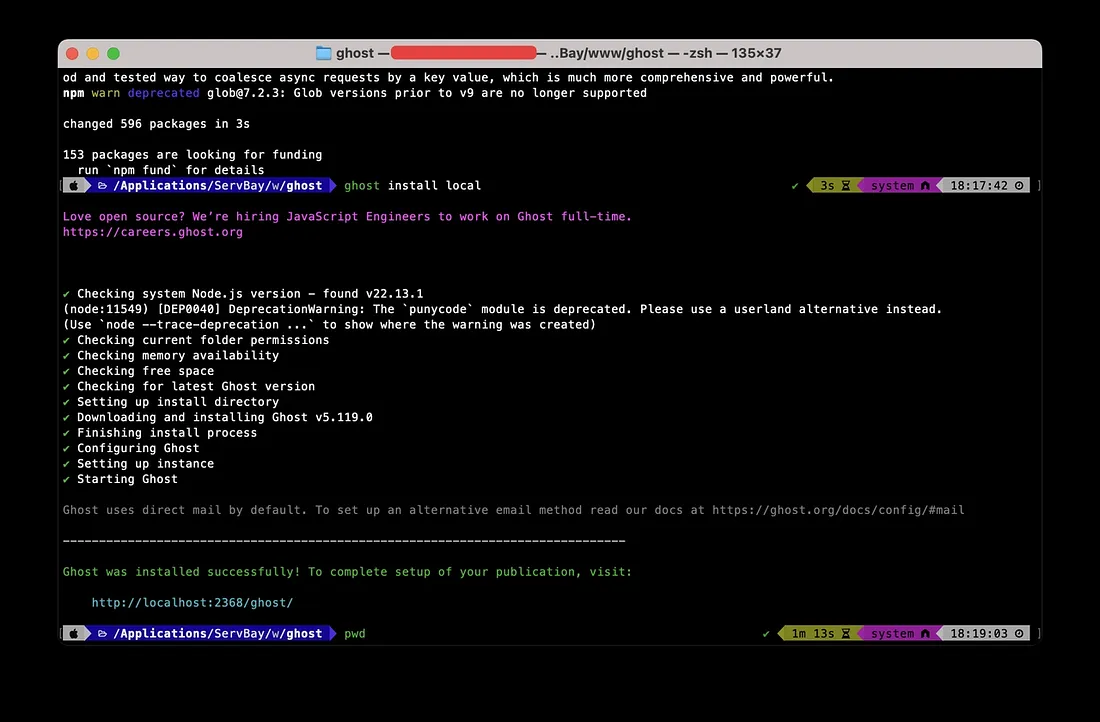This screenshot has width=1100, height=722.
Task: Click the 'Love open source?' hiring message
Action: point(347,217)
